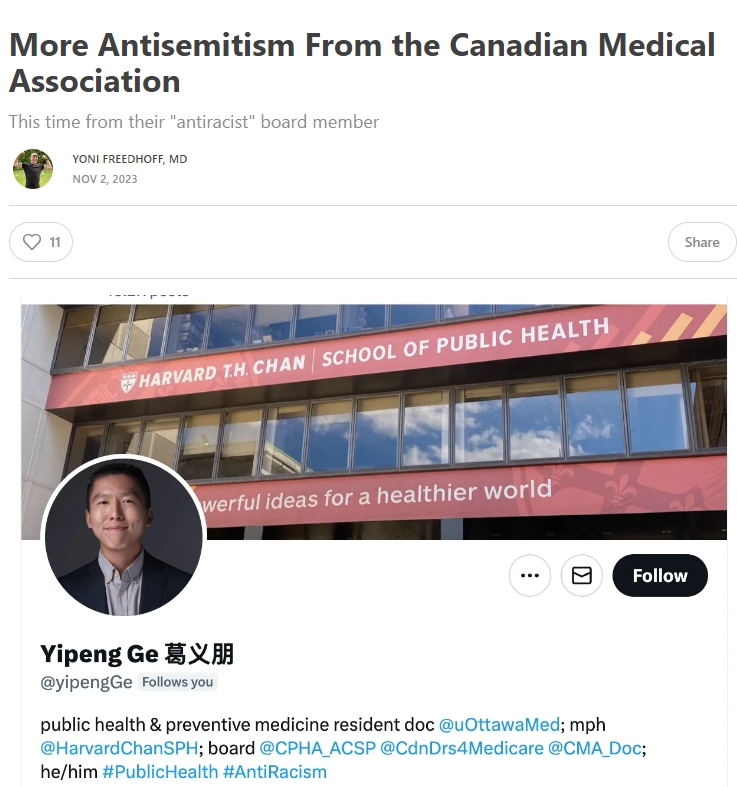This screenshot has height=787, width=737.
Task: Open the @CPHA_ACSP mention link
Action: (x=317, y=748)
